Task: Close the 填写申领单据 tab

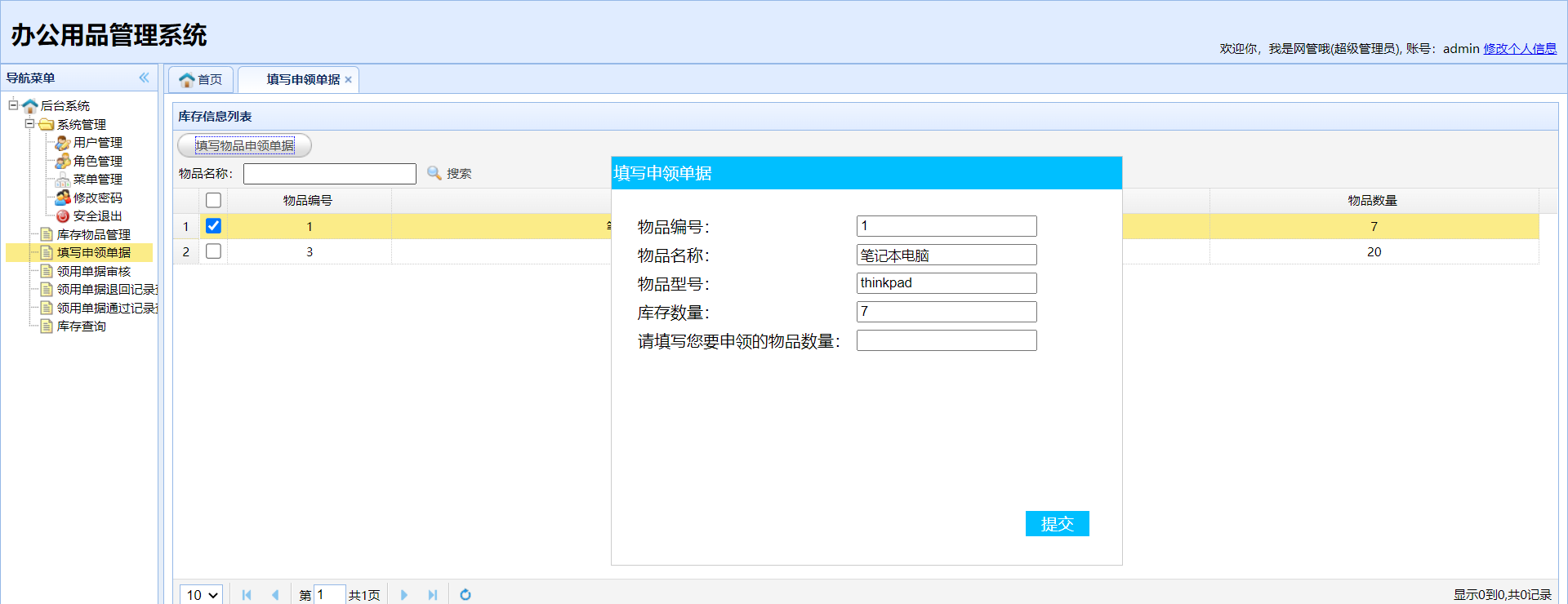Action: click(348, 80)
